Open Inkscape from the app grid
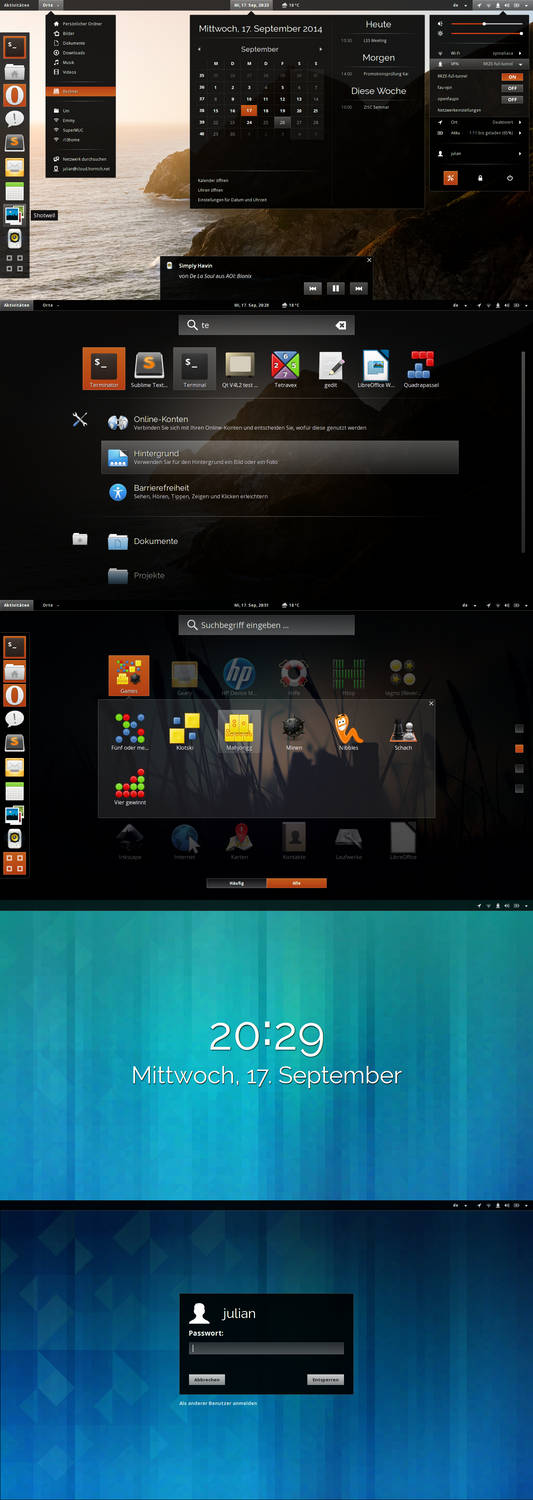This screenshot has height=1500, width=533. click(x=129, y=841)
